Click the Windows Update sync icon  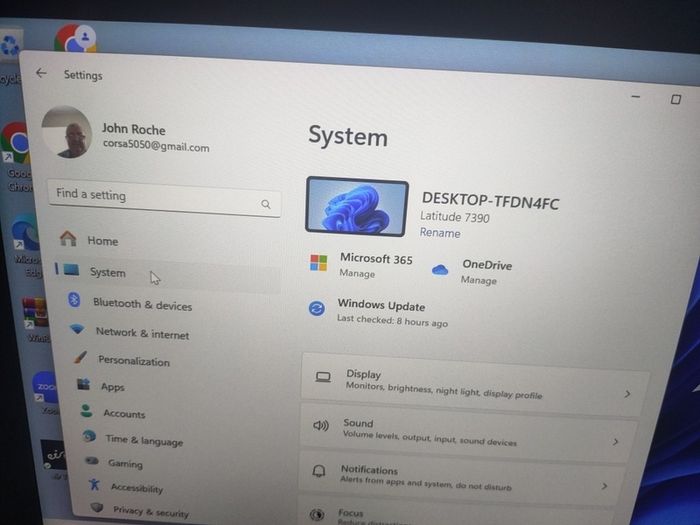click(x=317, y=308)
